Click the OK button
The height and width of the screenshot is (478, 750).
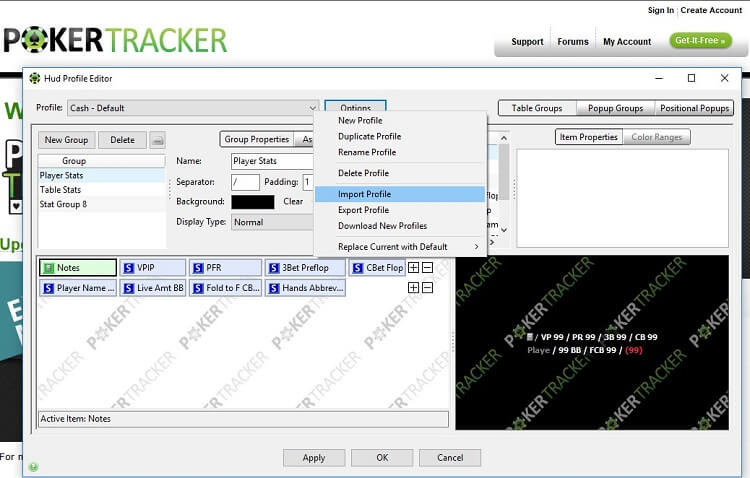pyautogui.click(x=382, y=457)
